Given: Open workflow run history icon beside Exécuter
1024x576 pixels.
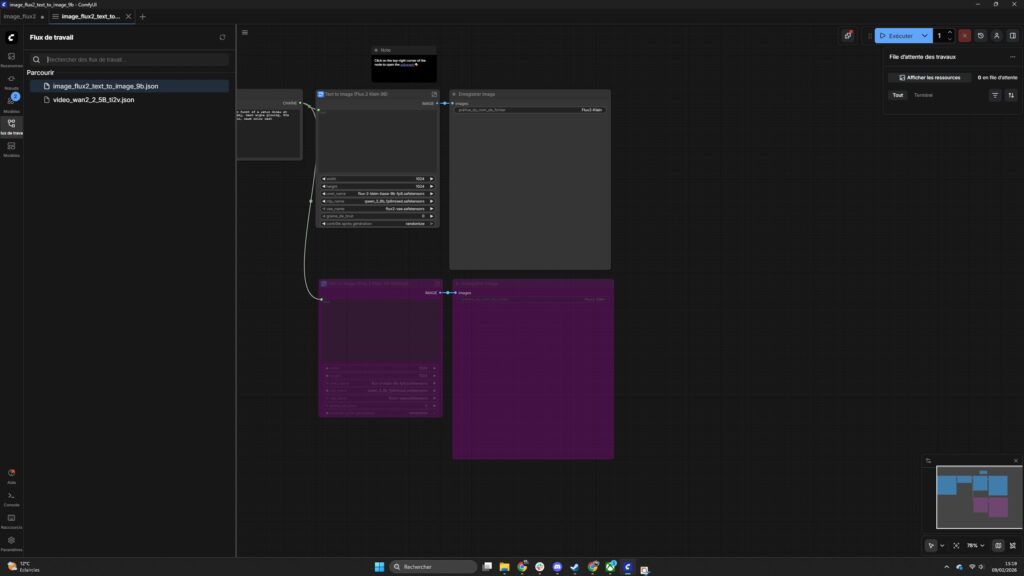Looking at the screenshot, I should click(981, 36).
